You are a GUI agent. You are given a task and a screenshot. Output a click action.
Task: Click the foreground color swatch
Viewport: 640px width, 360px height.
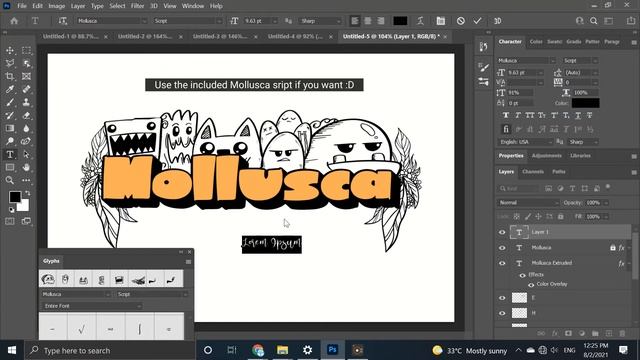15,197
